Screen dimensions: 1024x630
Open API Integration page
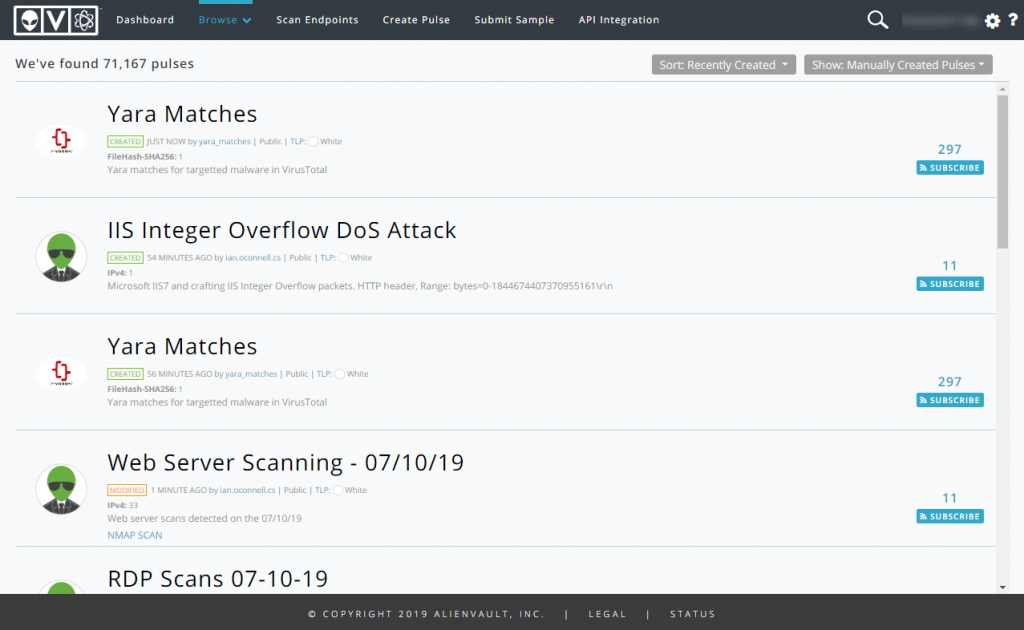[618, 20]
